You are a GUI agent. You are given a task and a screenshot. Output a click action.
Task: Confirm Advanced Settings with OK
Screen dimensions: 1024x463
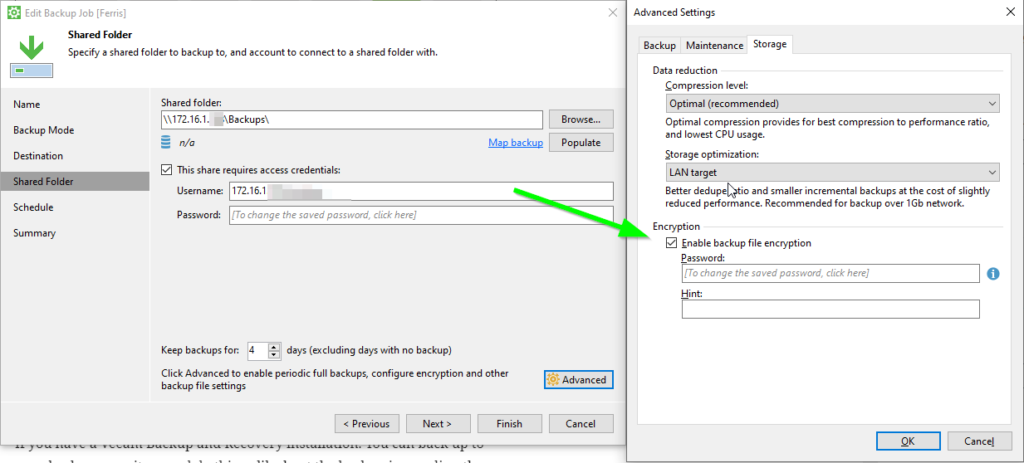click(908, 441)
